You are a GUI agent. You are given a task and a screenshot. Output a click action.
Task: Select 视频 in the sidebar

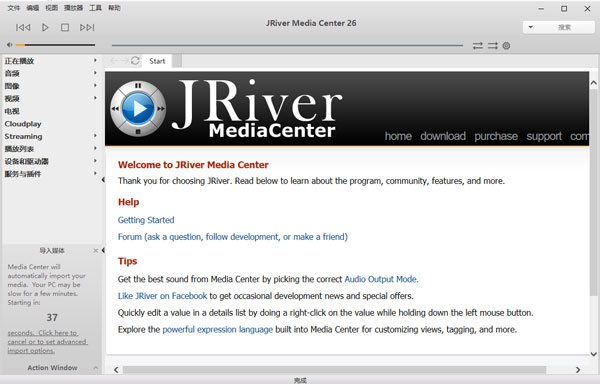click(12, 99)
